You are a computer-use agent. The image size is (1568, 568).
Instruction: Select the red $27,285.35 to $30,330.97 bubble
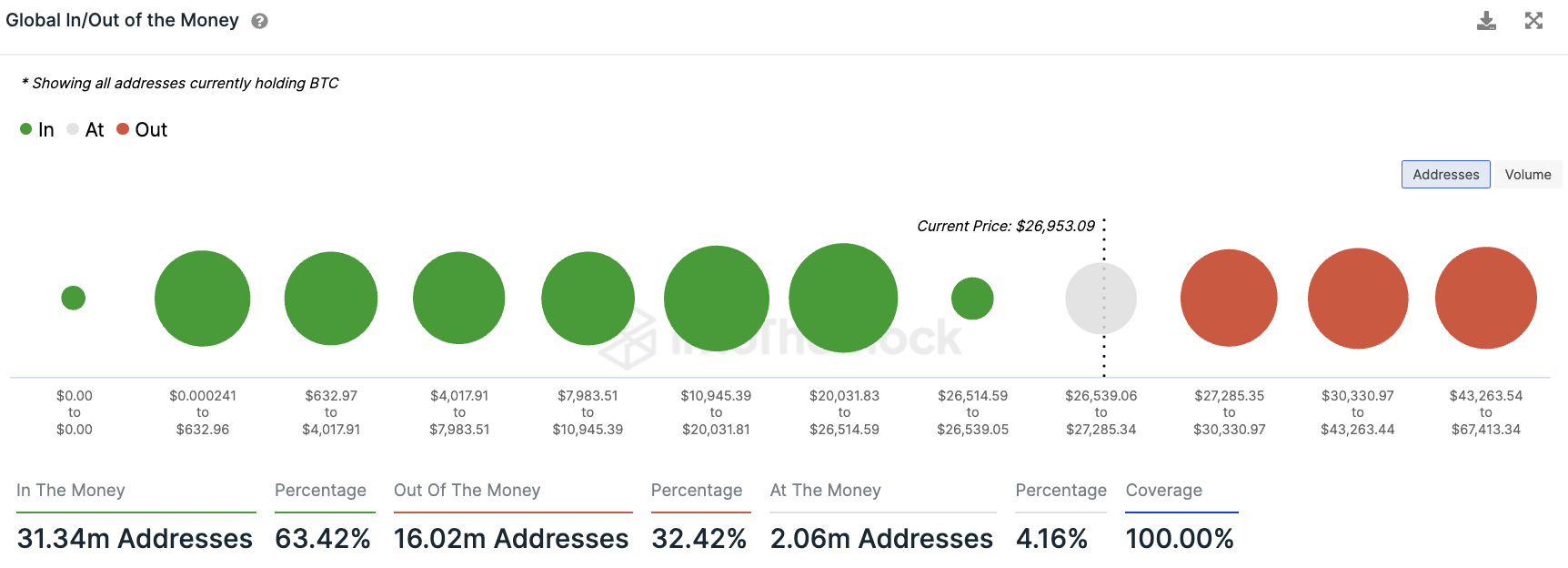(1229, 299)
